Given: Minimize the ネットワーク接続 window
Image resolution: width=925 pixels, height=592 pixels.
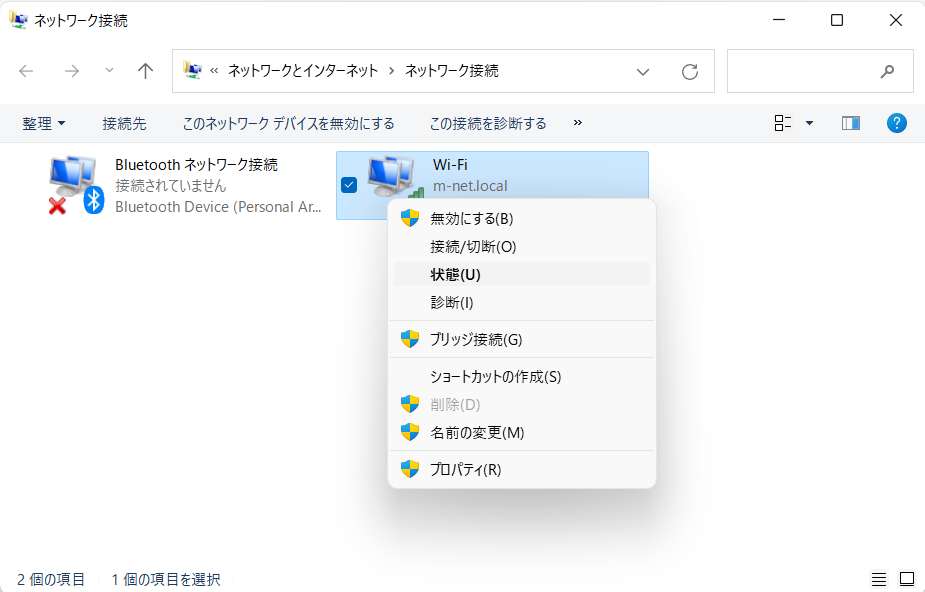Looking at the screenshot, I should pos(779,20).
